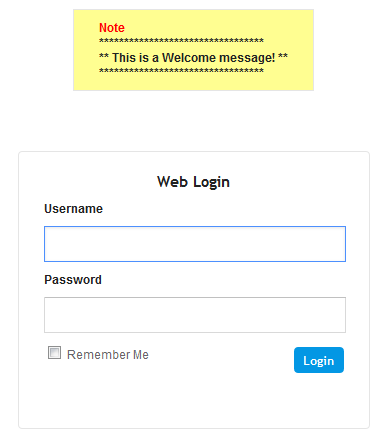
Task: Click inside the Password text box
Action: tap(195, 315)
